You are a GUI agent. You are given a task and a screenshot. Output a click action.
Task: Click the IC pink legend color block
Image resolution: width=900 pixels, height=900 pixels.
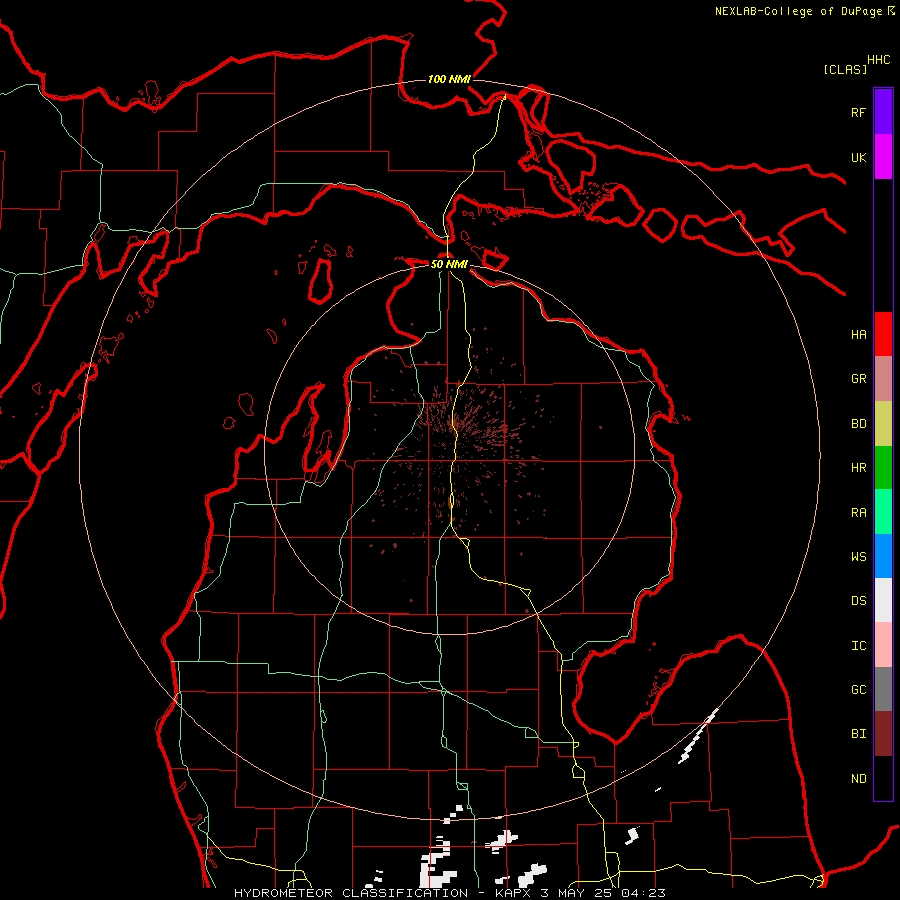883,645
